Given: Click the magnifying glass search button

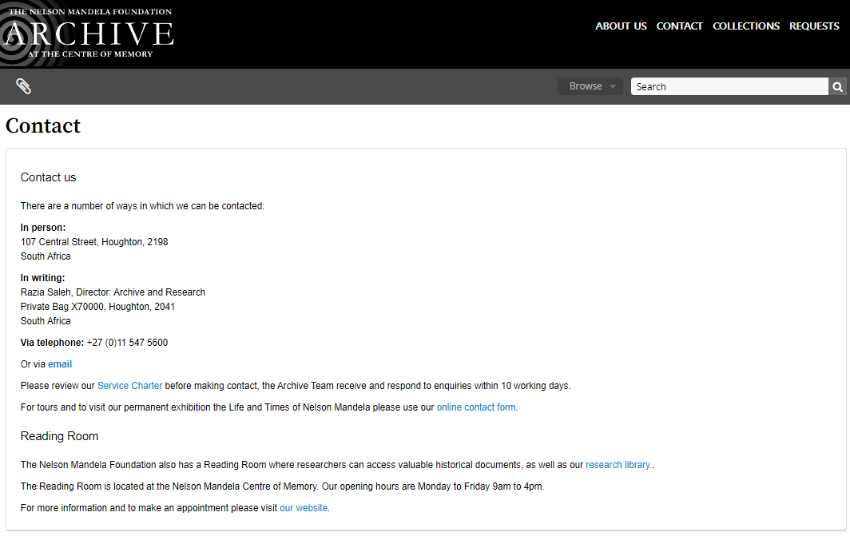Looking at the screenshot, I should coord(838,87).
